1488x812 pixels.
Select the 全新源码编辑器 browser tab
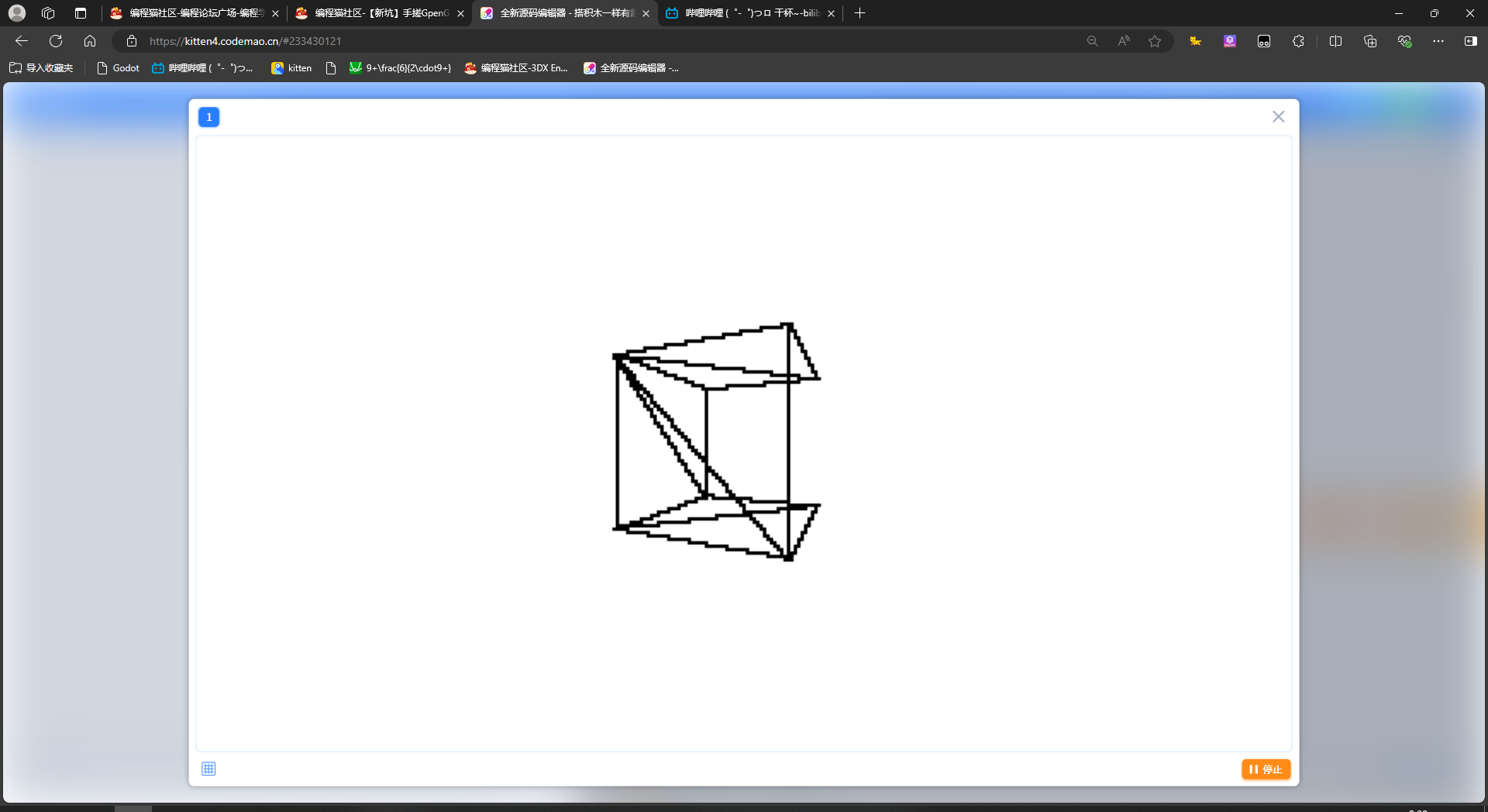click(565, 13)
